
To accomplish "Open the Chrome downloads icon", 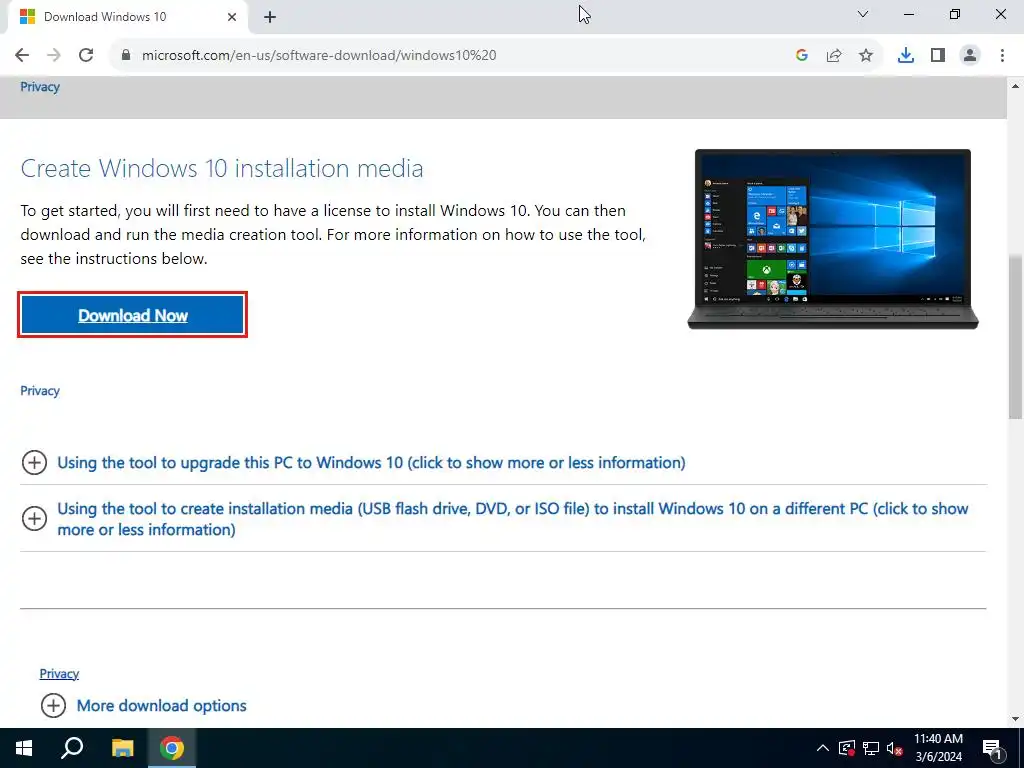I will [x=906, y=55].
